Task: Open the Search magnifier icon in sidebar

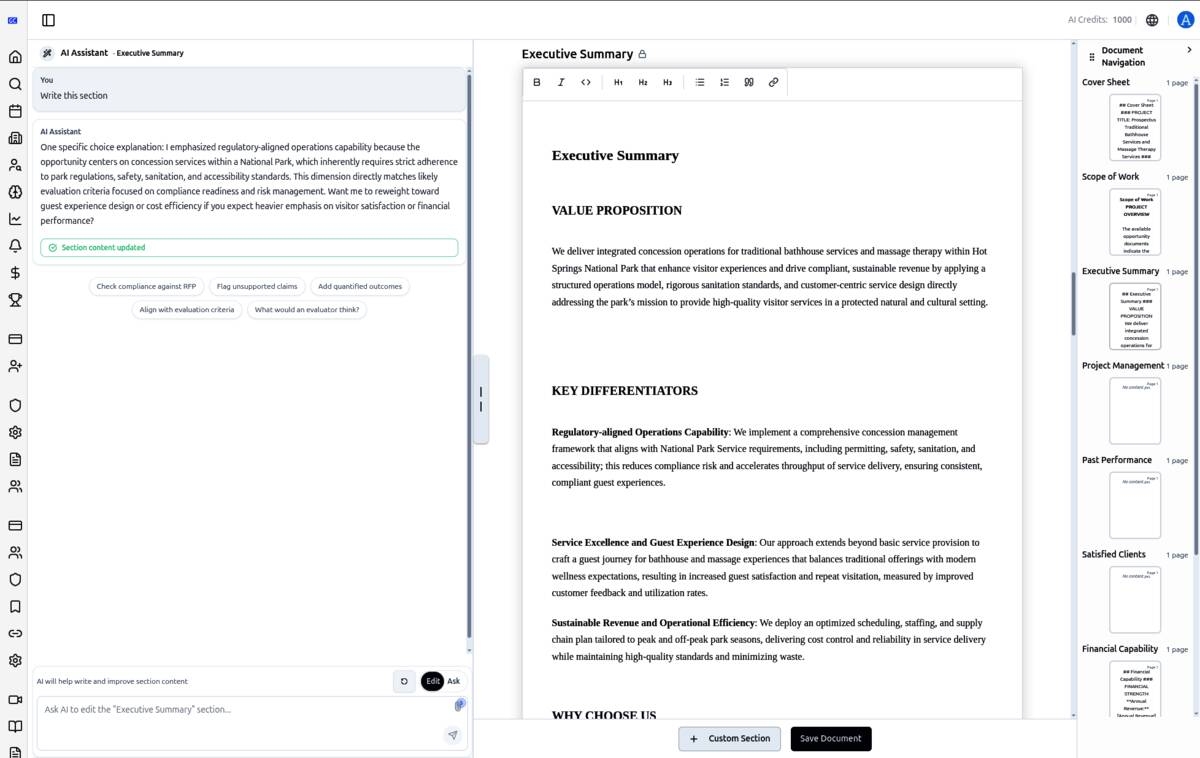Action: 15,84
